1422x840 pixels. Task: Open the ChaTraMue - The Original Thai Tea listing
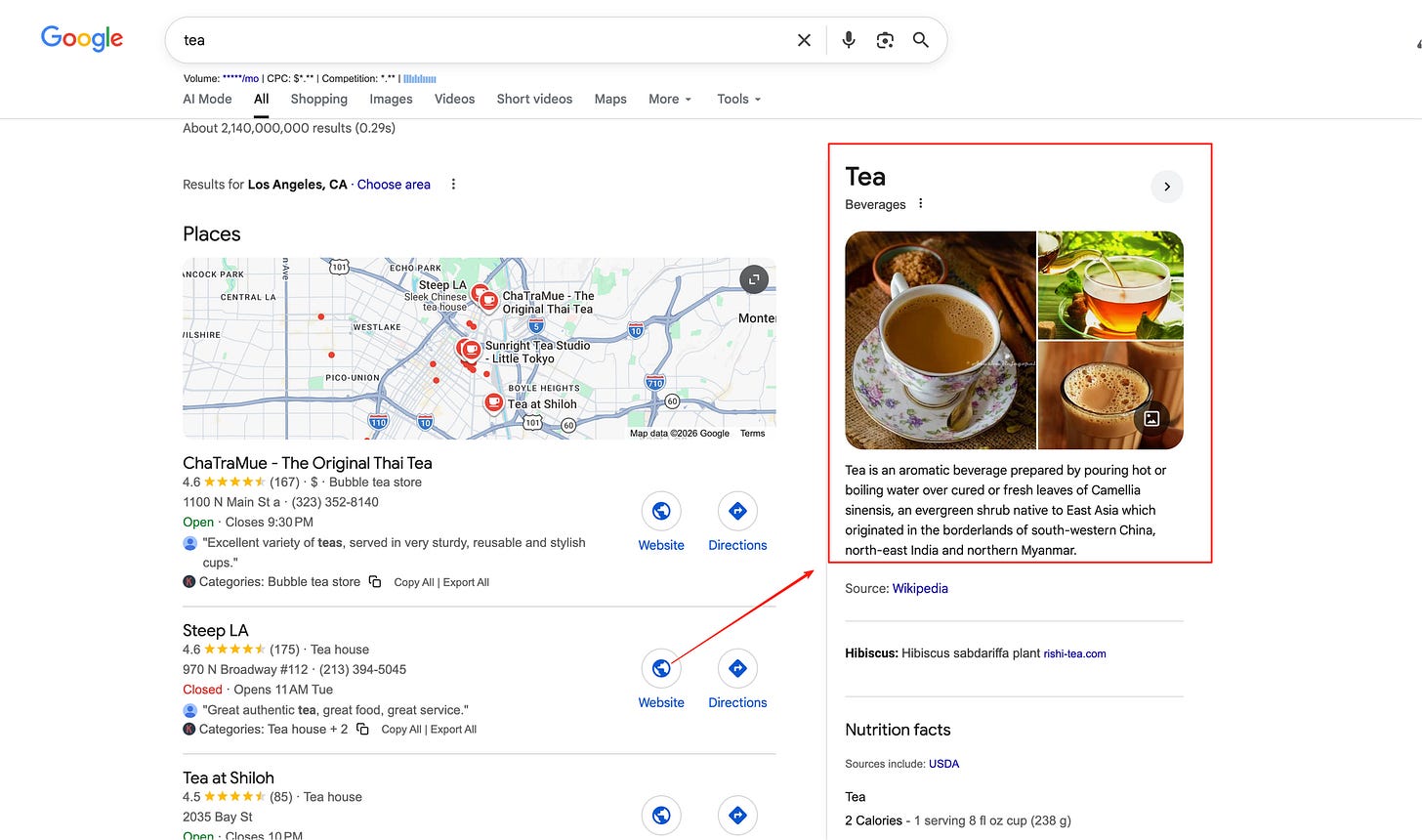(307, 463)
